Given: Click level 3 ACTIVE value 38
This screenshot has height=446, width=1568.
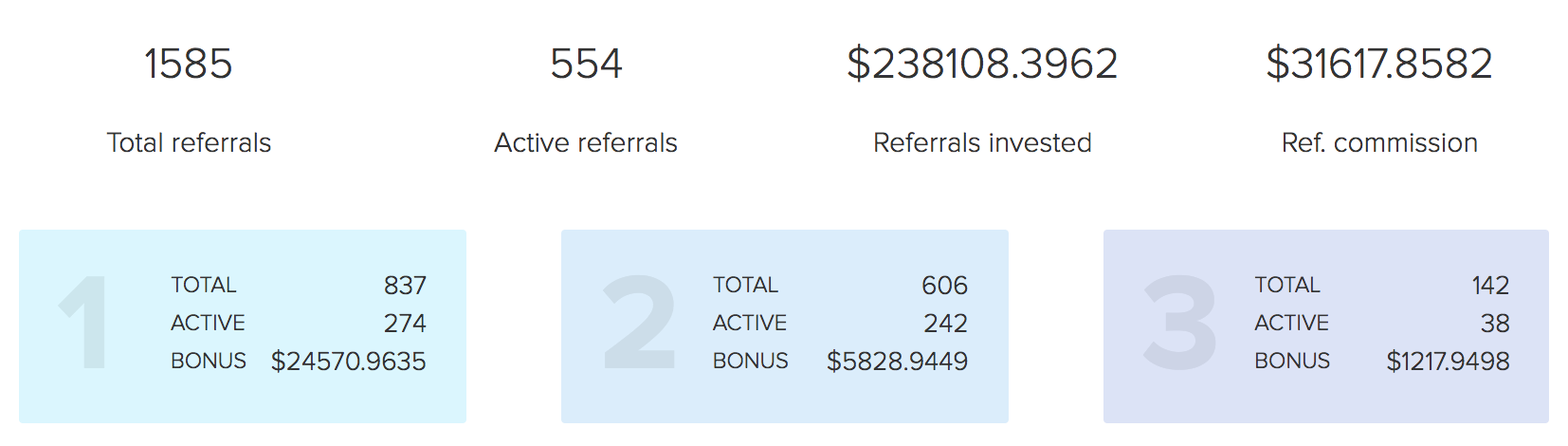Looking at the screenshot, I should pyautogui.click(x=1495, y=323).
